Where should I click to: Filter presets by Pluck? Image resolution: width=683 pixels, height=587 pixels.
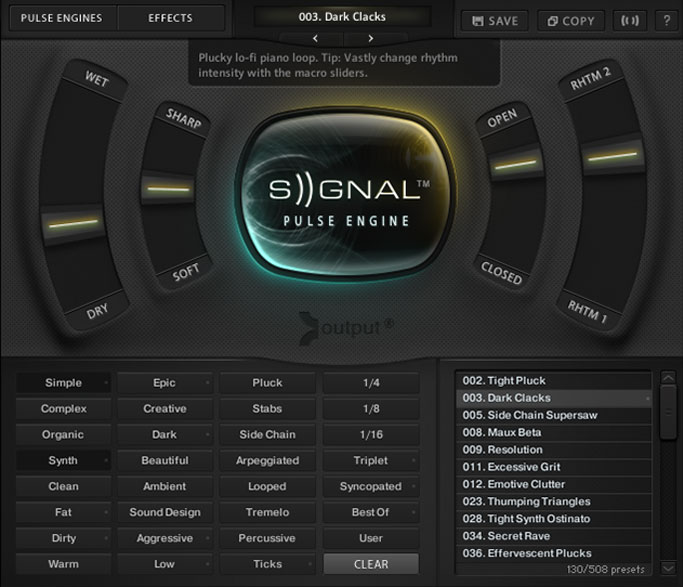click(x=267, y=383)
